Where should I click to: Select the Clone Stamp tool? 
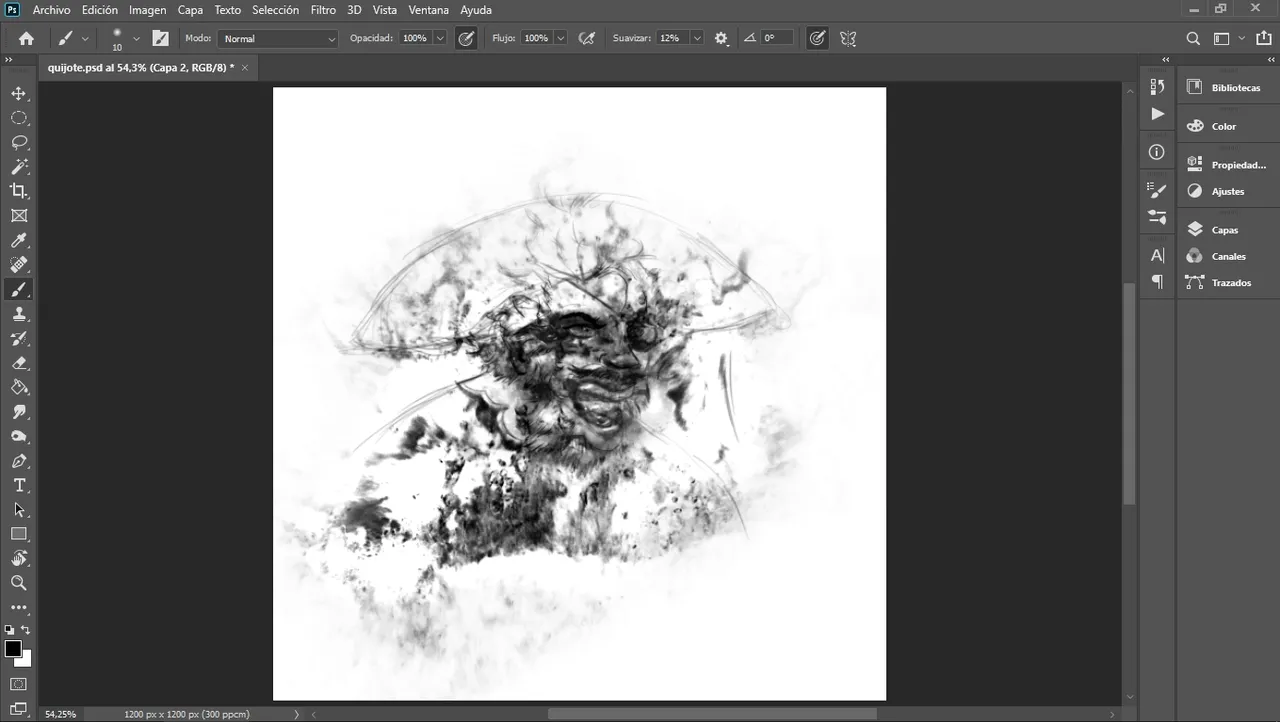tap(19, 314)
